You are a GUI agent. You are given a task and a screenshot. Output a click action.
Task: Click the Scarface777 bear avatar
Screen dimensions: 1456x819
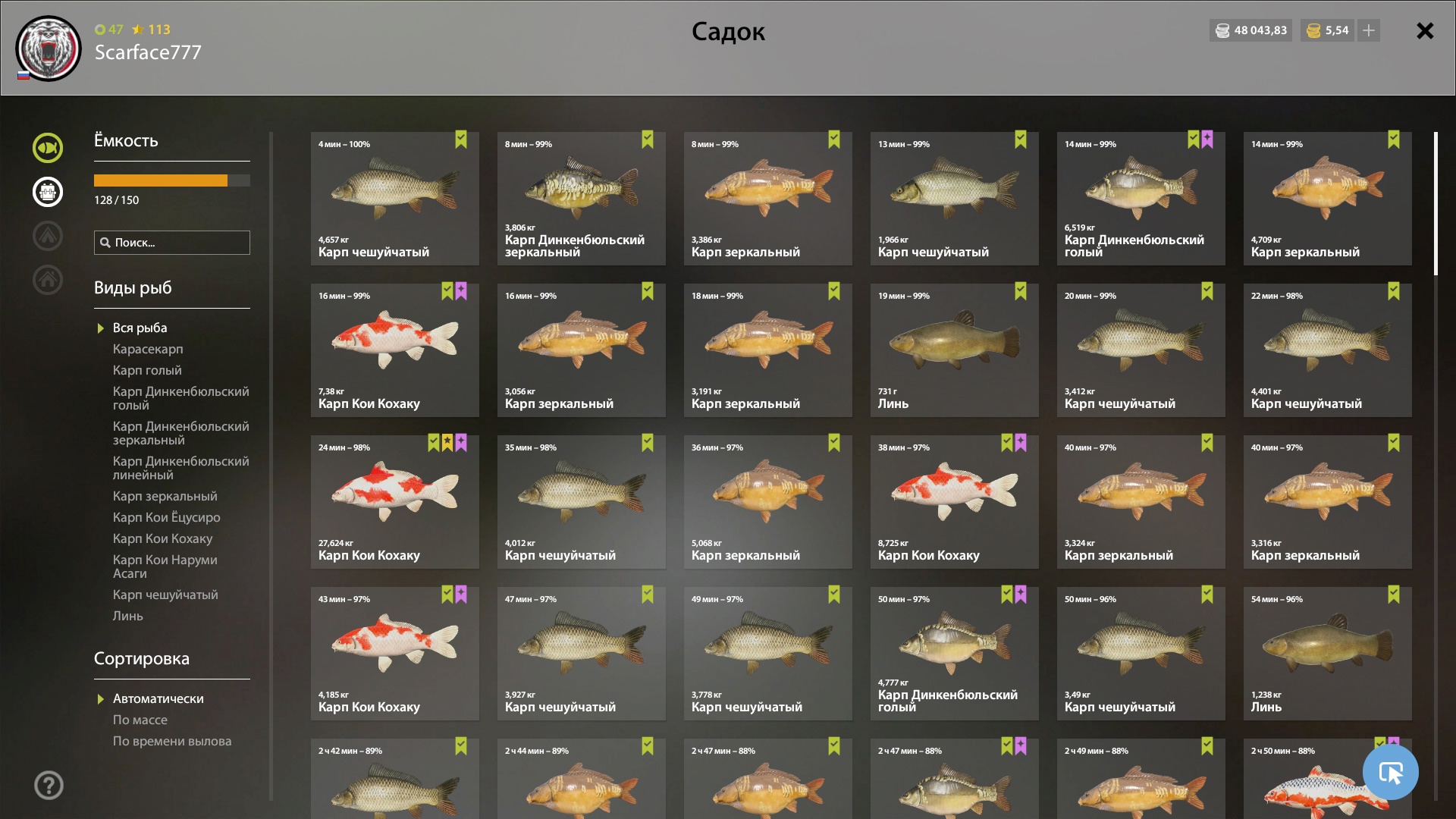(x=49, y=49)
